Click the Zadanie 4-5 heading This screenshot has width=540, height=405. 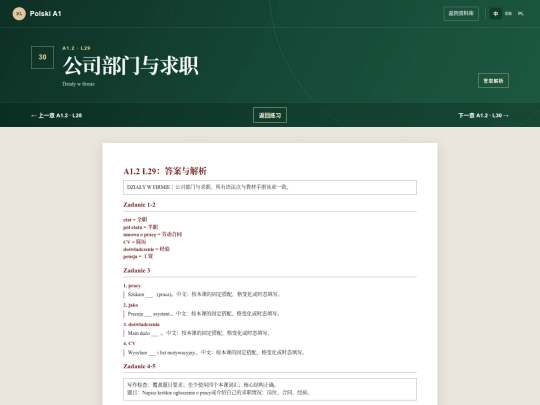tap(139, 366)
